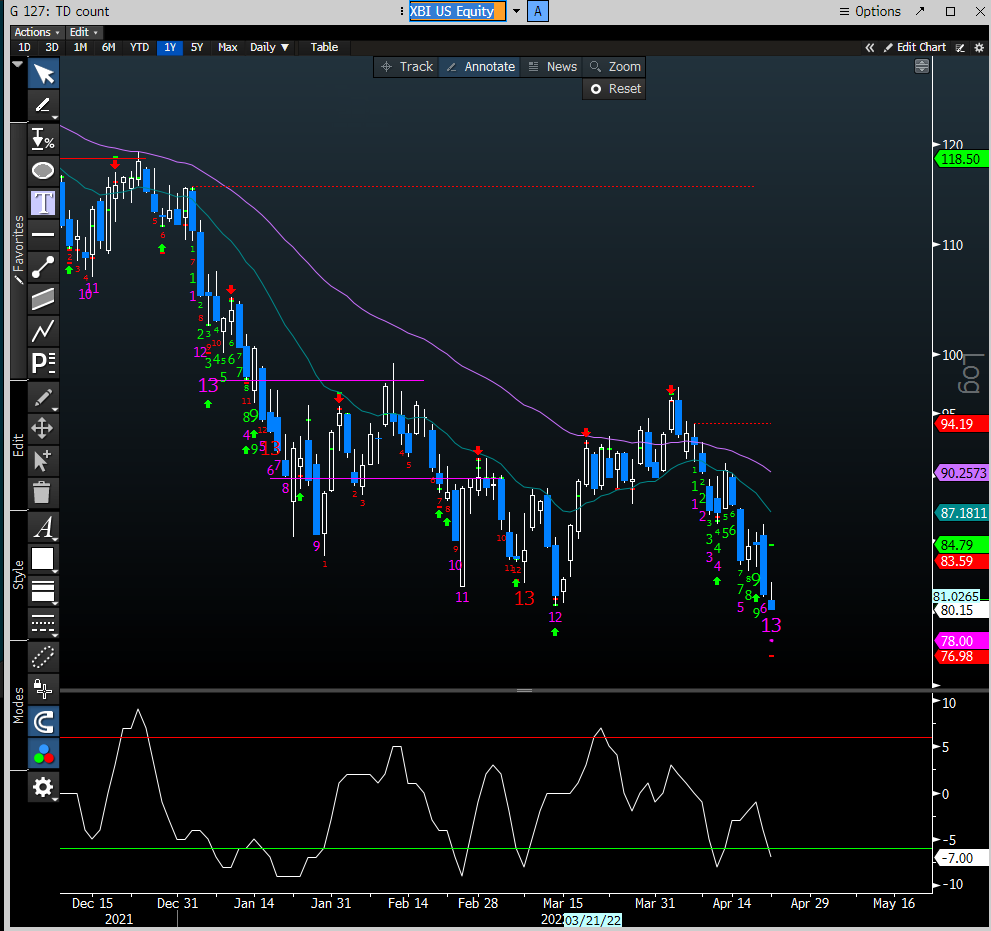Viewport: 991px width, 931px height.
Task: Click the 03/21/22 date marker
Action: (x=593, y=920)
